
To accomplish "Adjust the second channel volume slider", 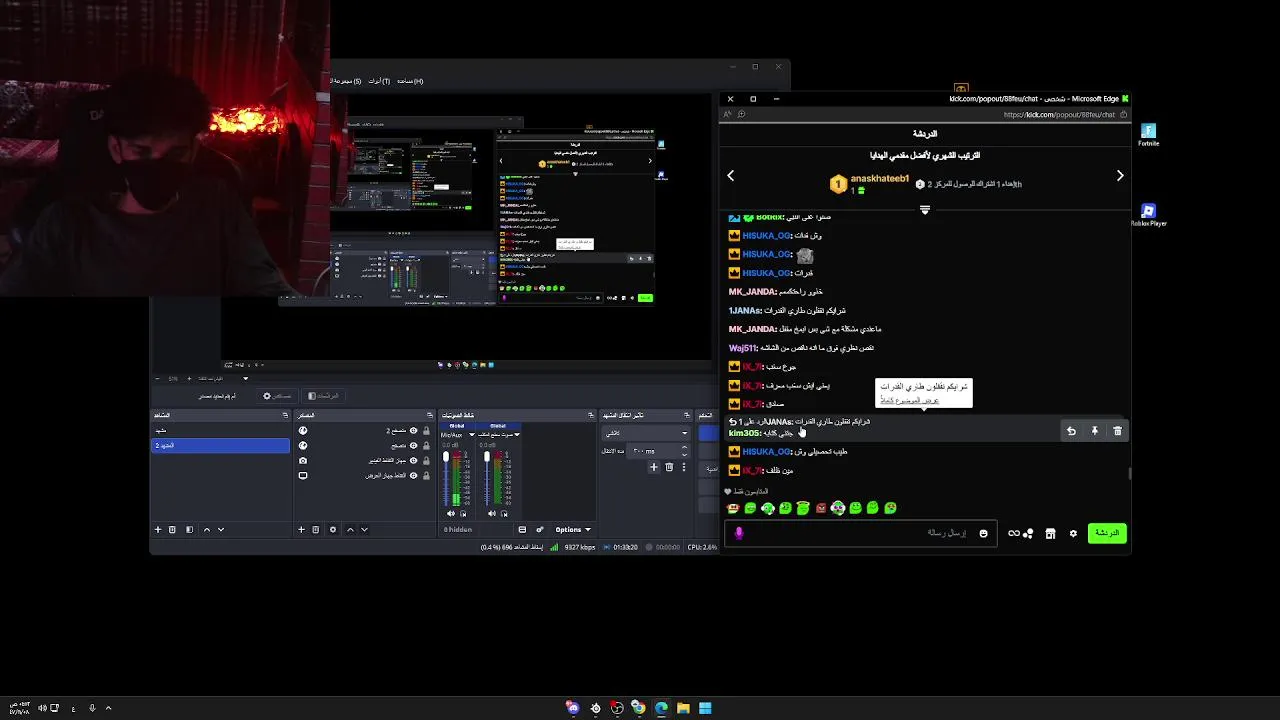I will [x=487, y=479].
